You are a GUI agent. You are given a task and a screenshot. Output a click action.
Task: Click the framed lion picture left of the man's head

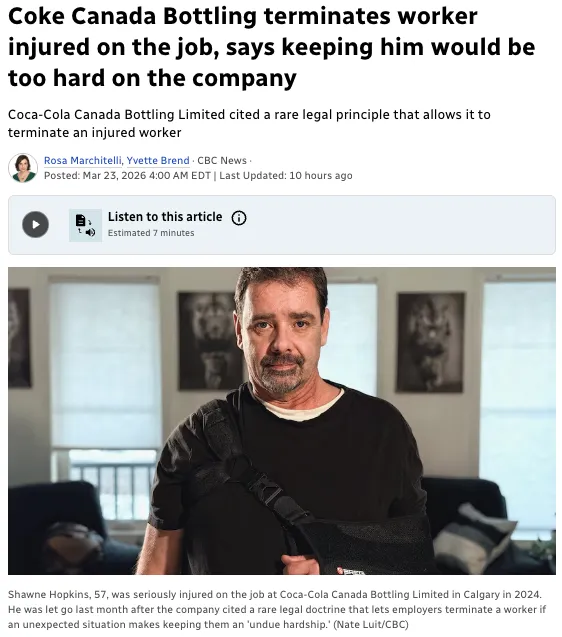[x=207, y=340]
